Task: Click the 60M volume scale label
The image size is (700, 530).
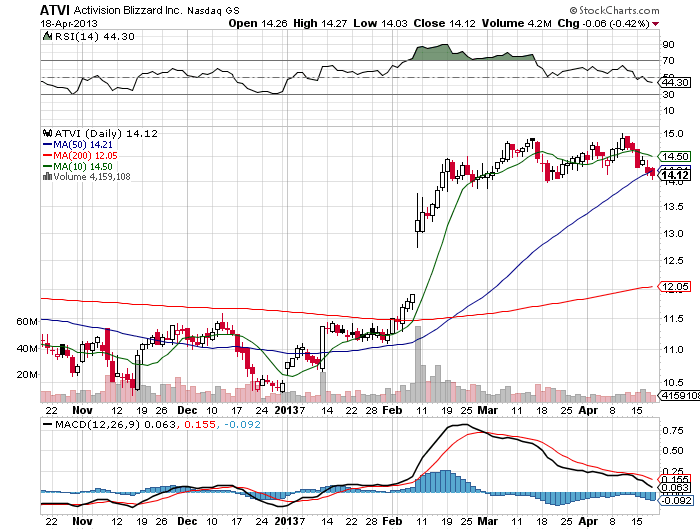Action: (x=27, y=321)
